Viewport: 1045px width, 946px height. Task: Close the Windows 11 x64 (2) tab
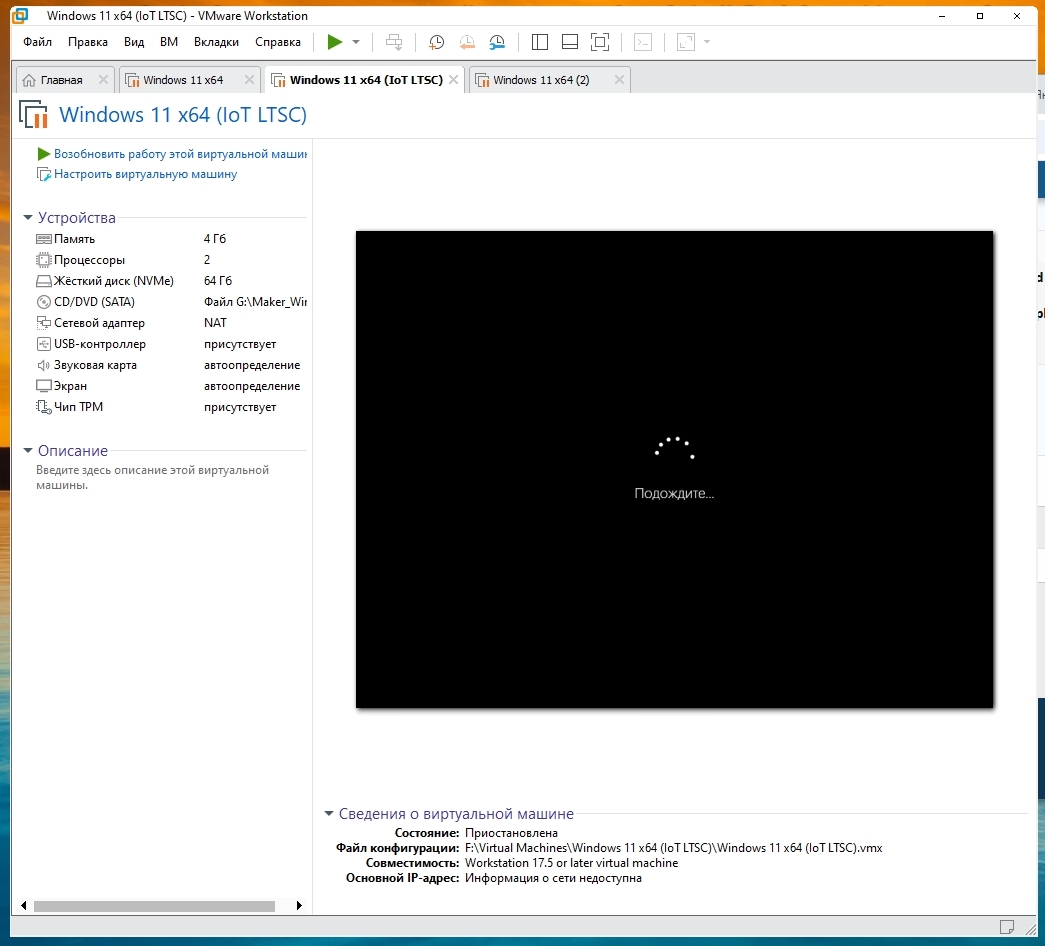pyautogui.click(x=619, y=80)
